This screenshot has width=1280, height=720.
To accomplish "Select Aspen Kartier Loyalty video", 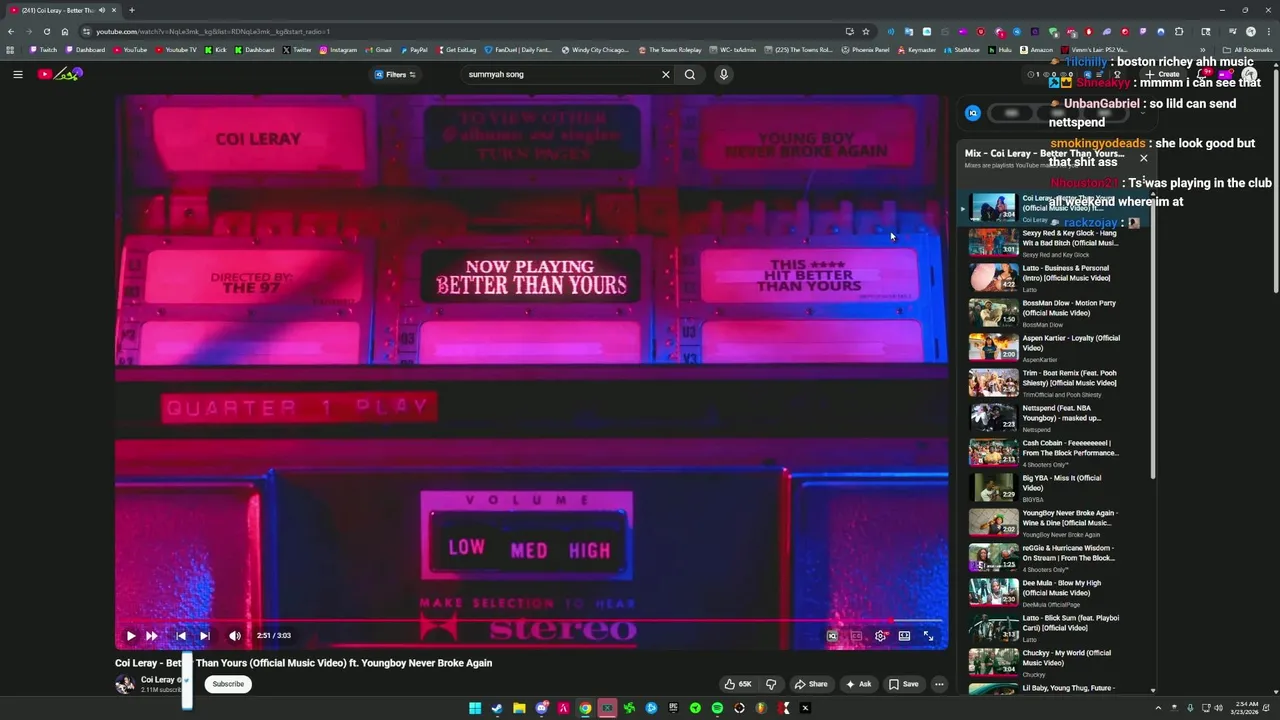I will pos(1045,348).
